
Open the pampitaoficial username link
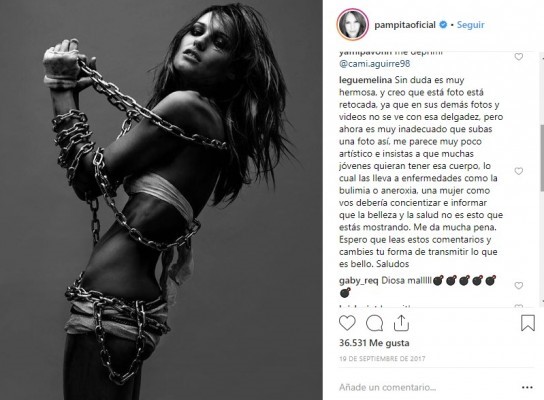pos(405,25)
